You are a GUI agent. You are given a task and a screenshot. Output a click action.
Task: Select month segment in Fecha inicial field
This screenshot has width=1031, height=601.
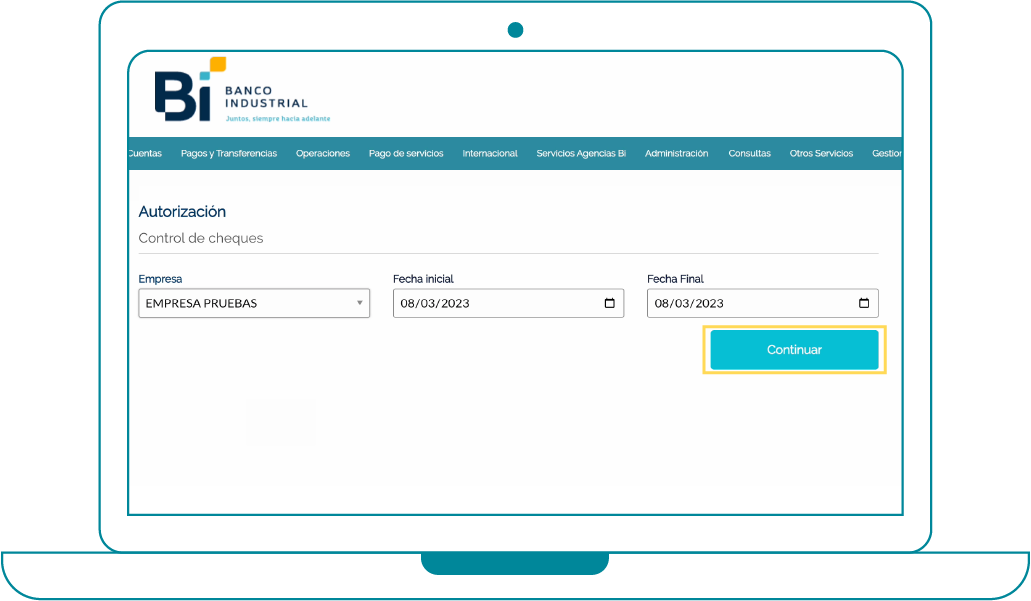(x=427, y=304)
